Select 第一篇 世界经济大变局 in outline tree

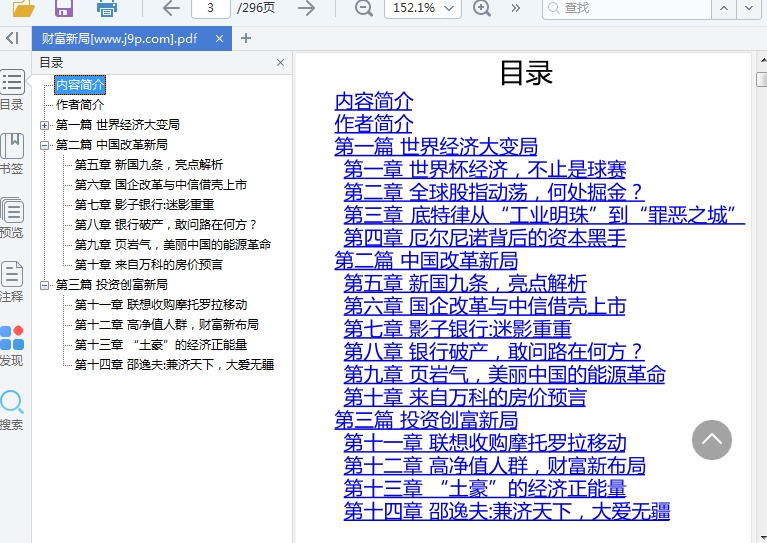point(117,125)
